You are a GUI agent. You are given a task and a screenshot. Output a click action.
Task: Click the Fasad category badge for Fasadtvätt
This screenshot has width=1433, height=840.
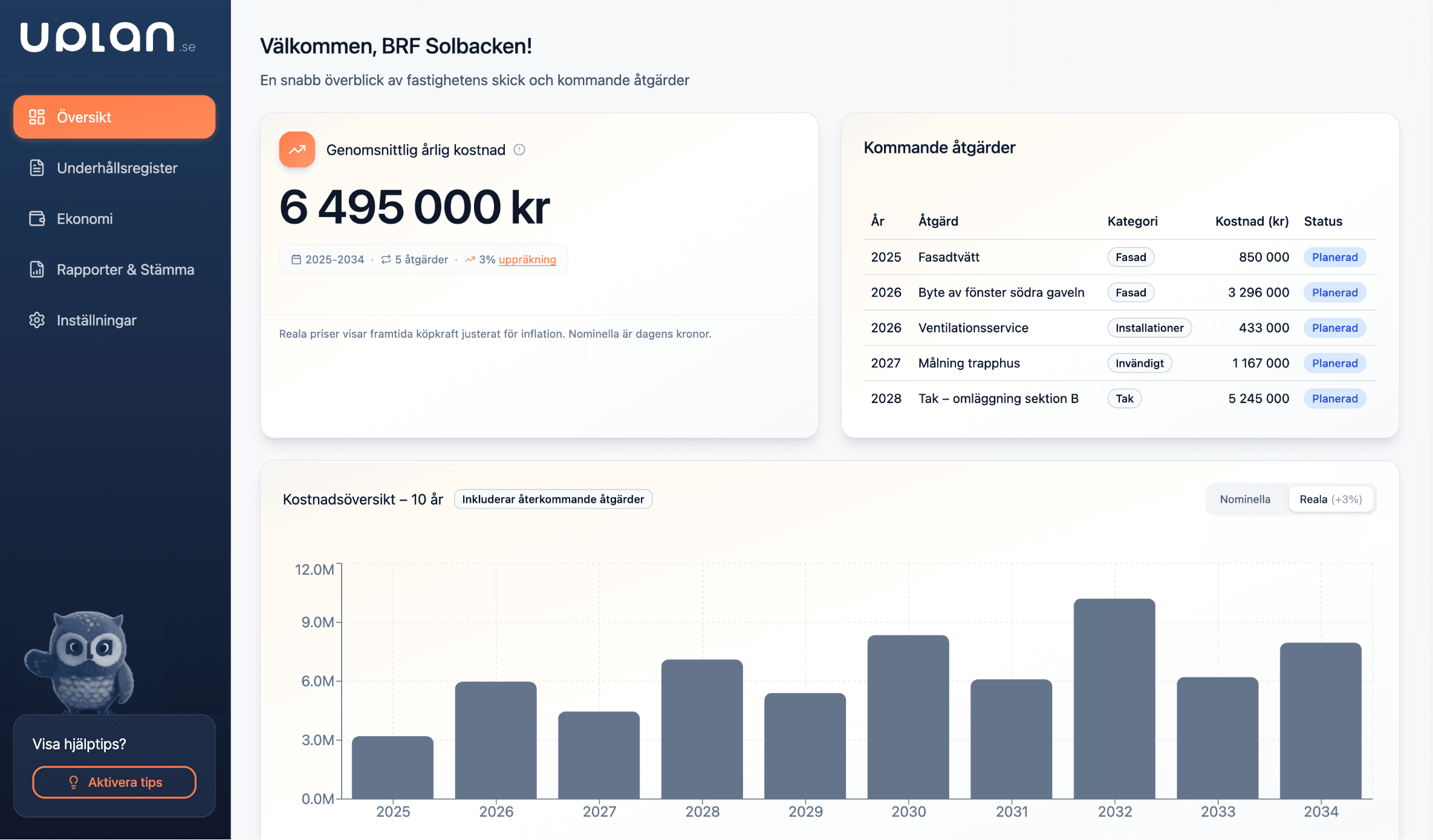click(1130, 257)
